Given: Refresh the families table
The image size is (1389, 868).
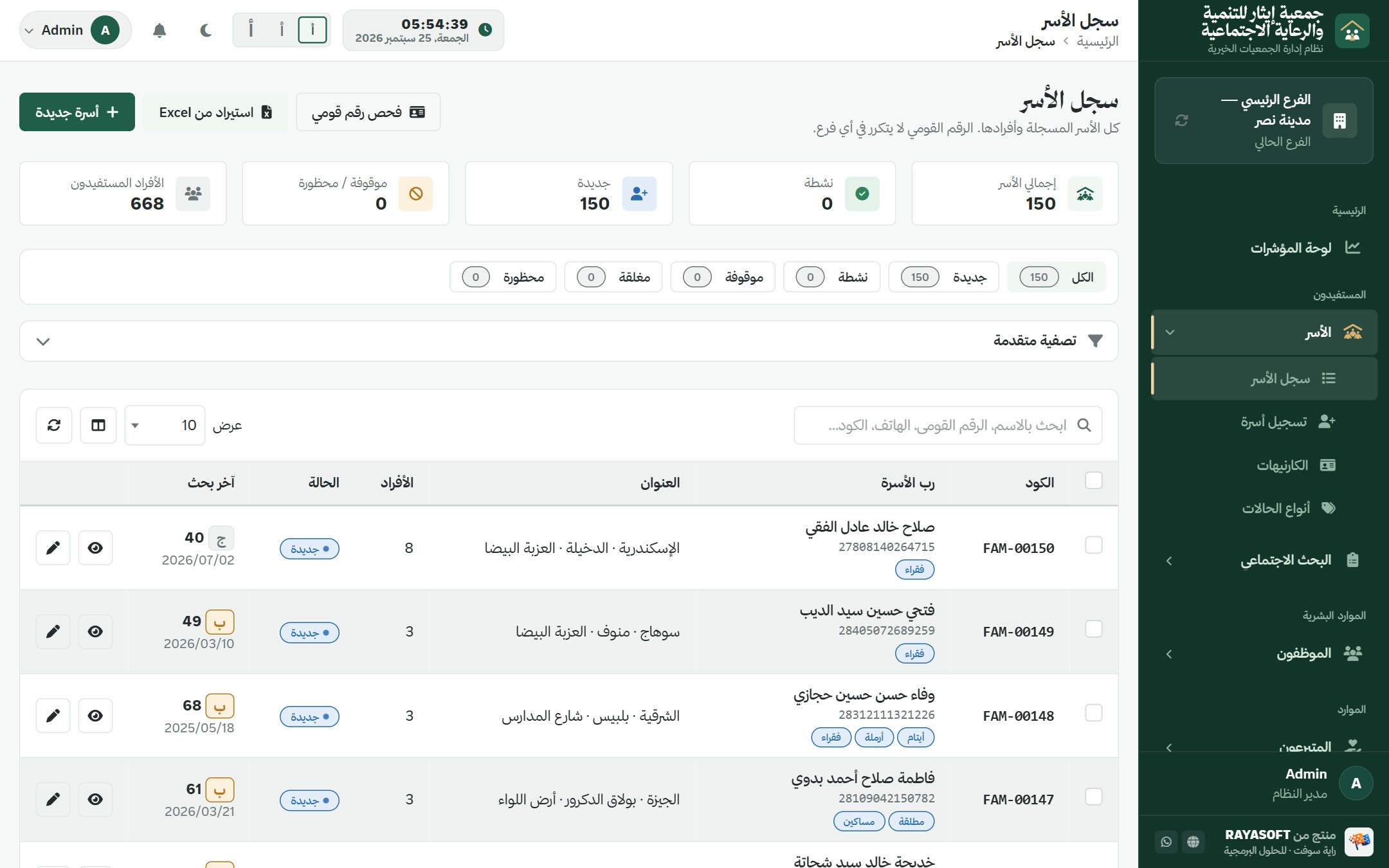Looking at the screenshot, I should click(54, 425).
